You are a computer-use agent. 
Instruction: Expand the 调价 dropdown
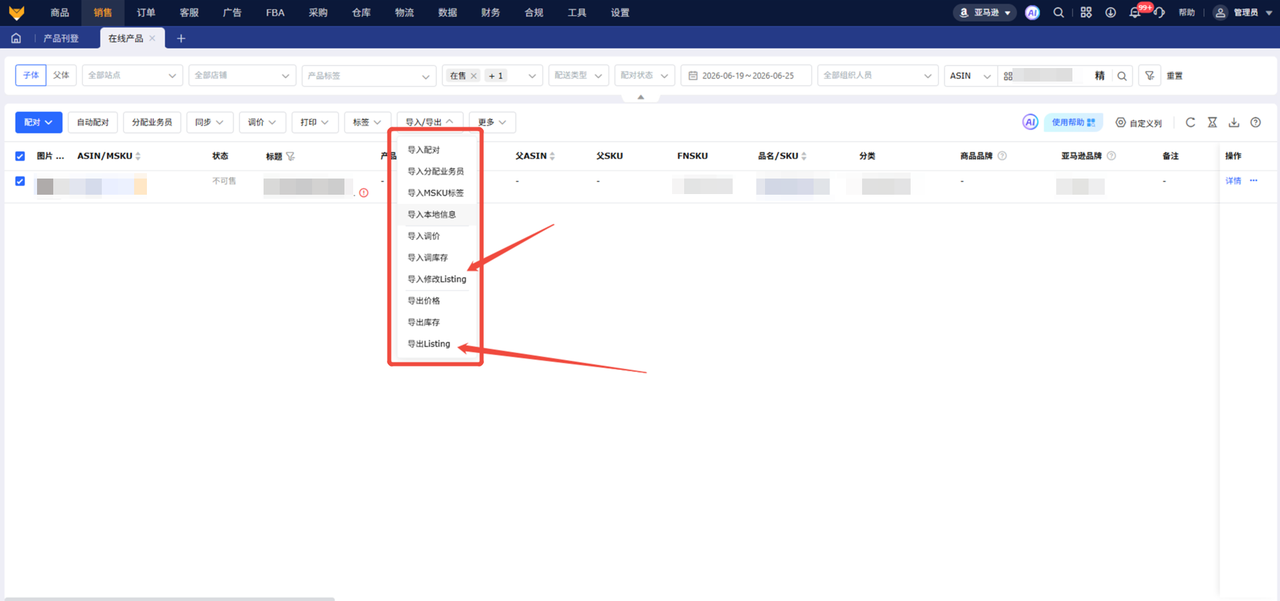262,122
